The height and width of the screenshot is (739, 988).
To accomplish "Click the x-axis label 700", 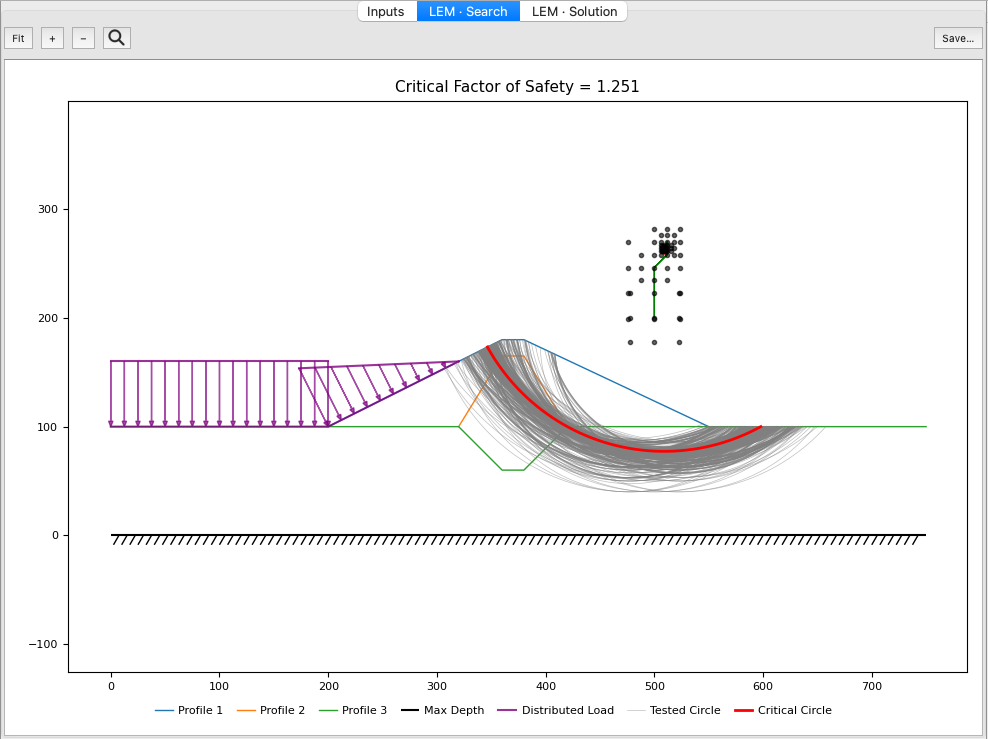I will (872, 686).
